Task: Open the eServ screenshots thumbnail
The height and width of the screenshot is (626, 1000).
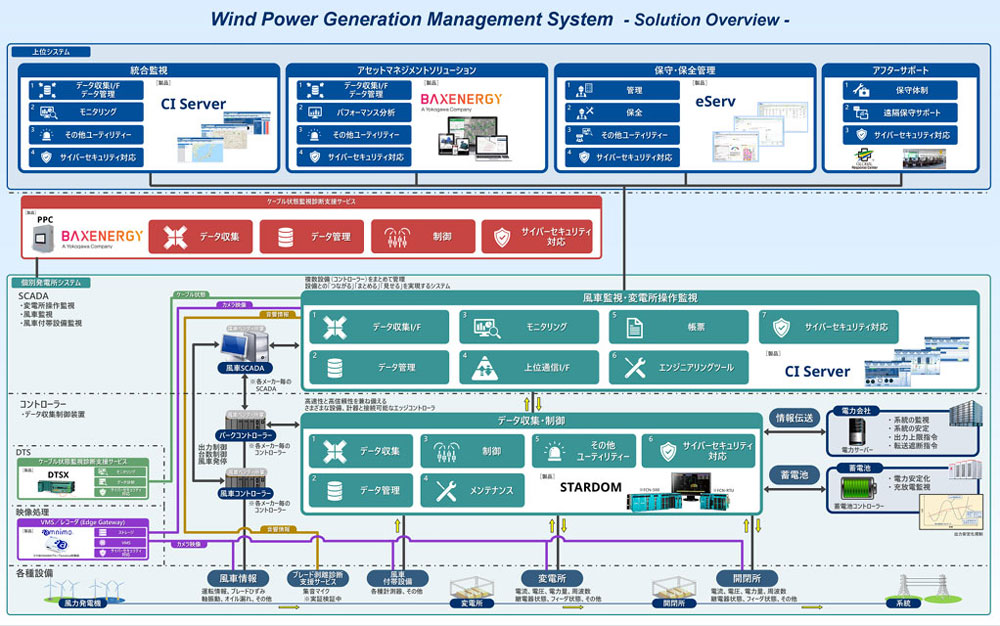Action: click(x=760, y=131)
